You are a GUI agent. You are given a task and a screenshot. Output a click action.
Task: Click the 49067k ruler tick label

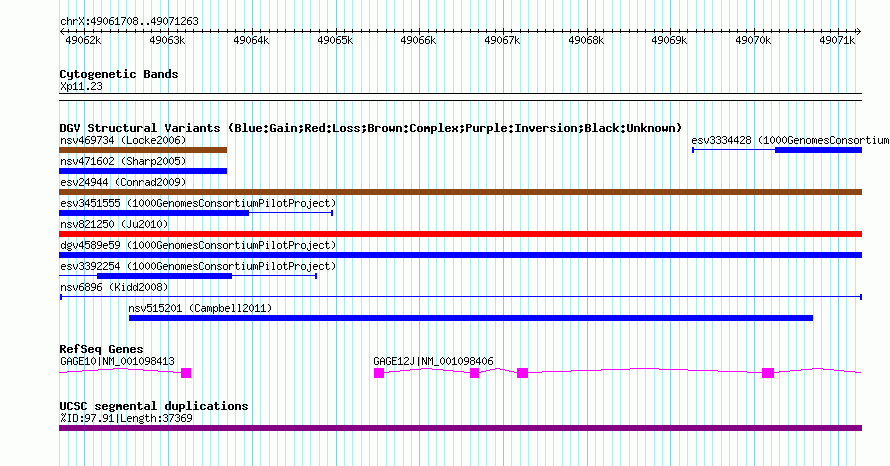point(502,40)
